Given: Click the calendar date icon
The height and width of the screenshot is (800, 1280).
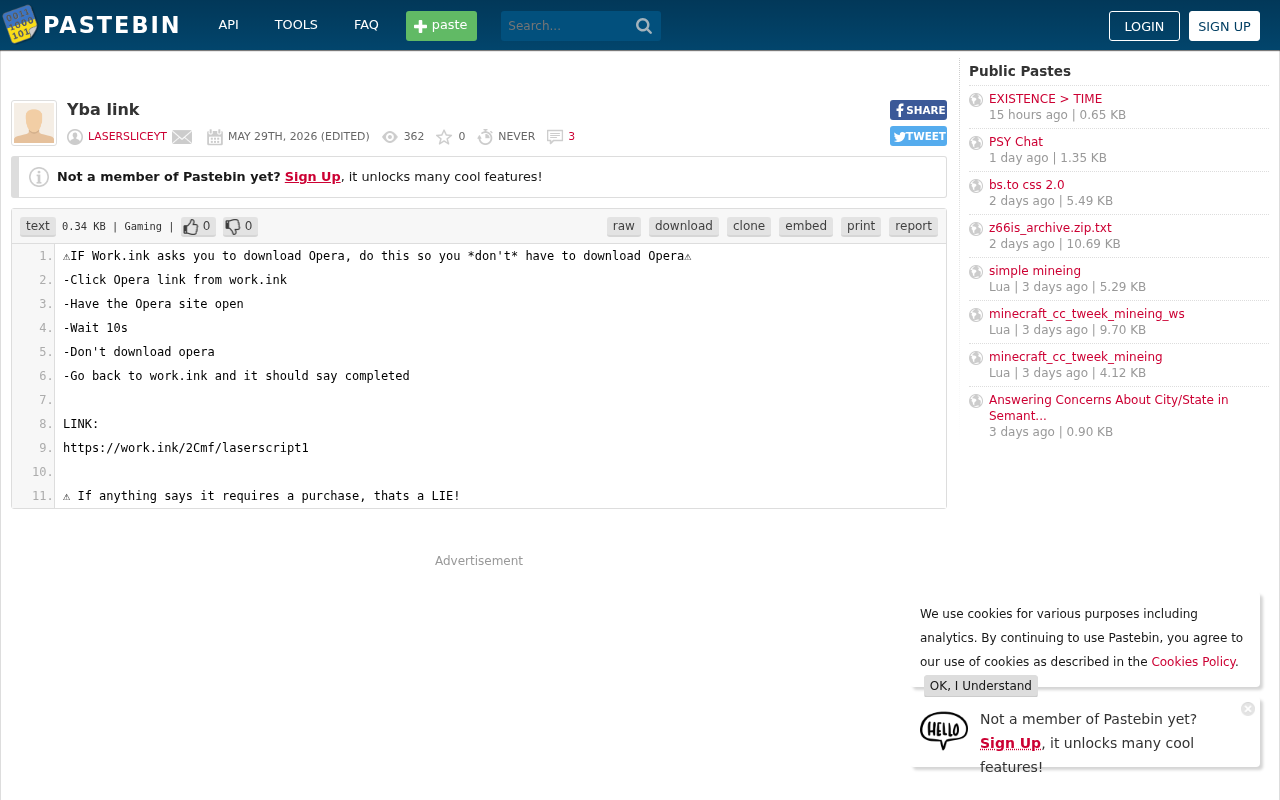Looking at the screenshot, I should click(x=215, y=137).
